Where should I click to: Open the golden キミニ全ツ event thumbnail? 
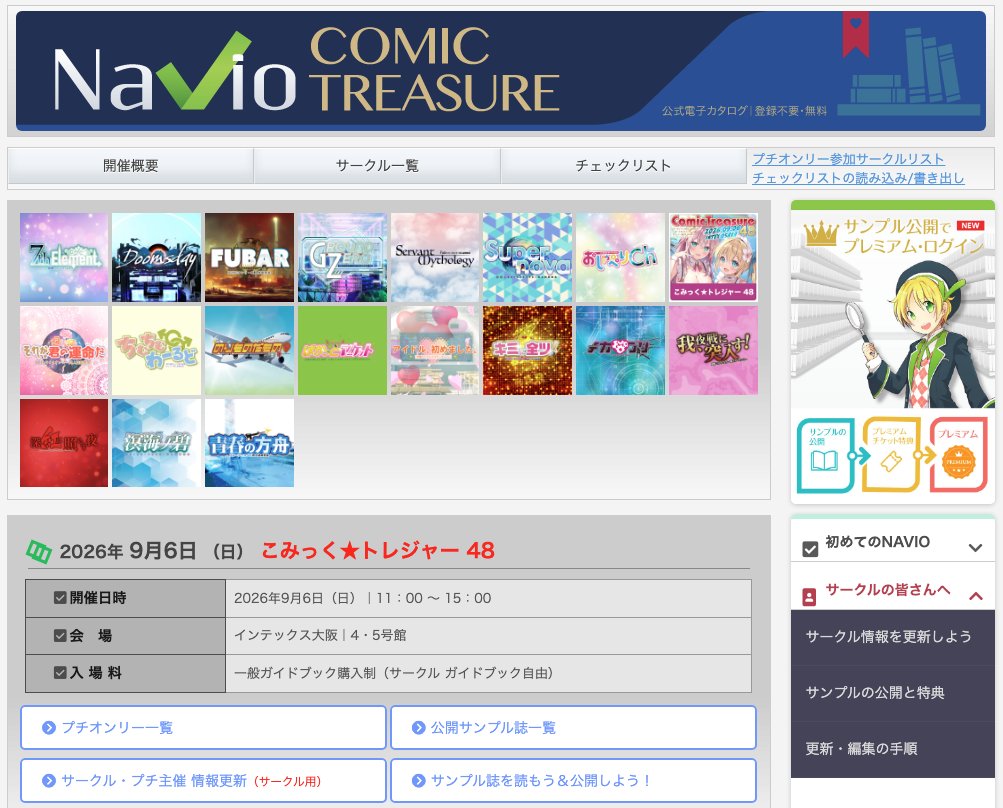coord(528,350)
